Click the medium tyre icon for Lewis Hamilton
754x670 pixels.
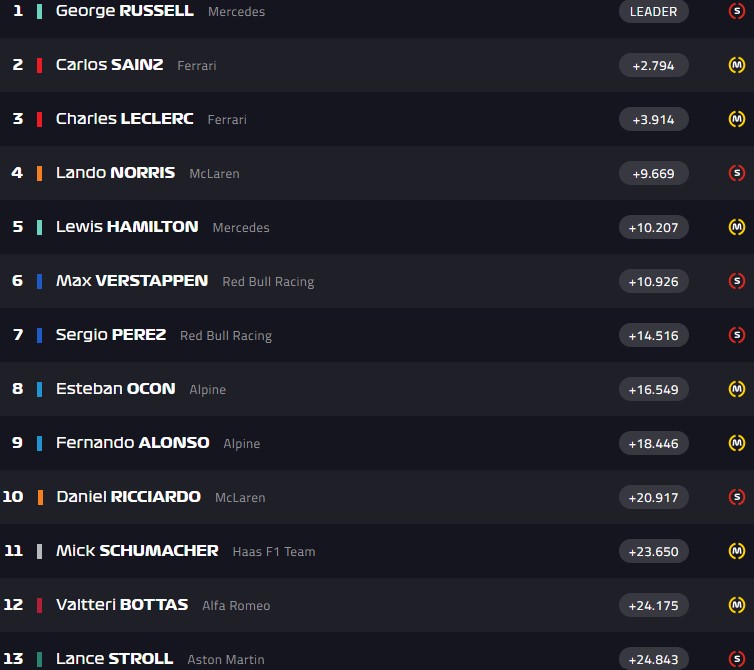point(737,227)
